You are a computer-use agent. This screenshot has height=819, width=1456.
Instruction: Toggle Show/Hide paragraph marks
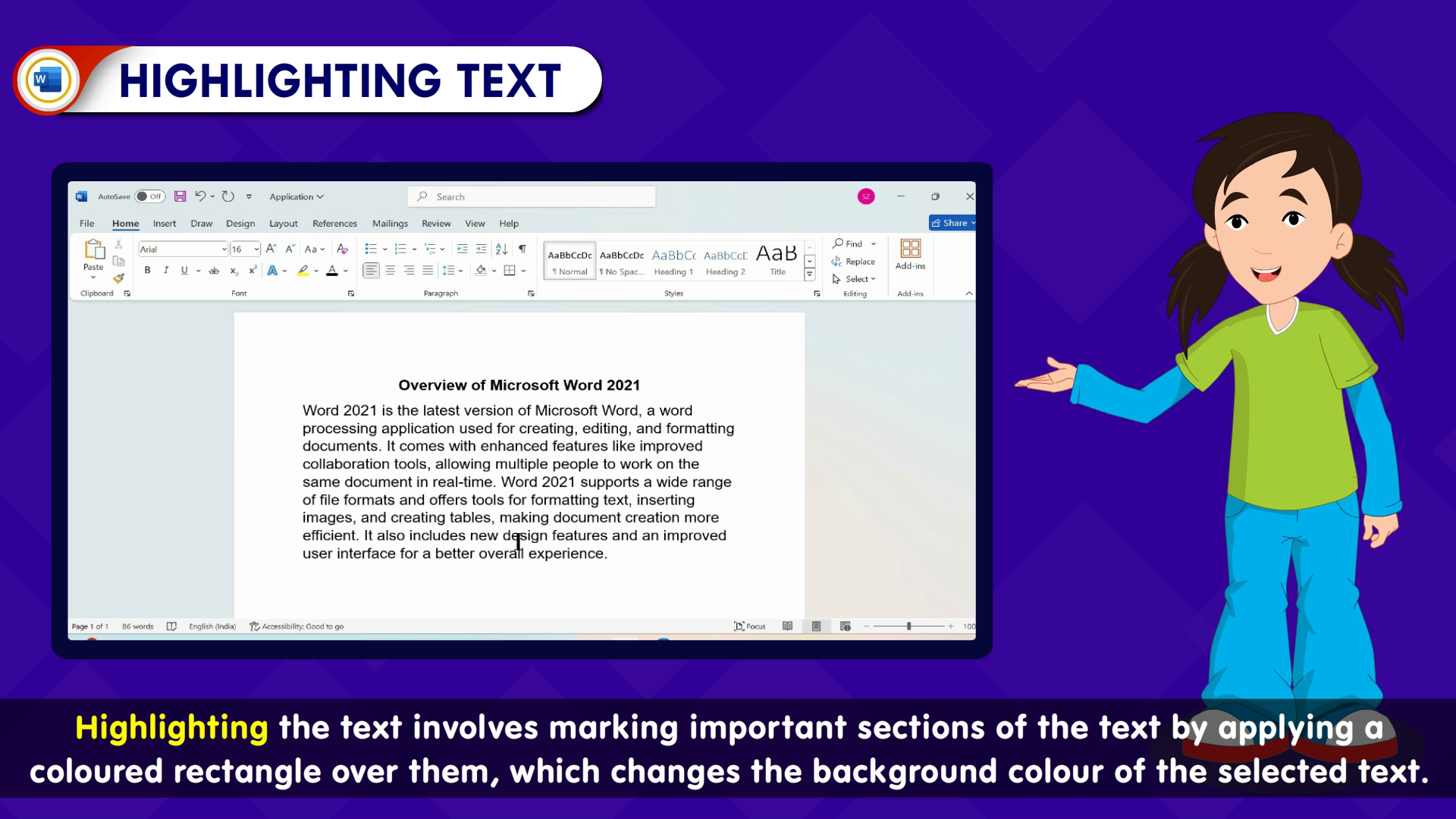522,249
